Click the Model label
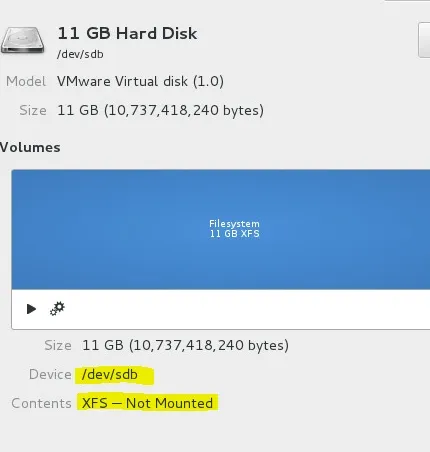 (x=26, y=81)
